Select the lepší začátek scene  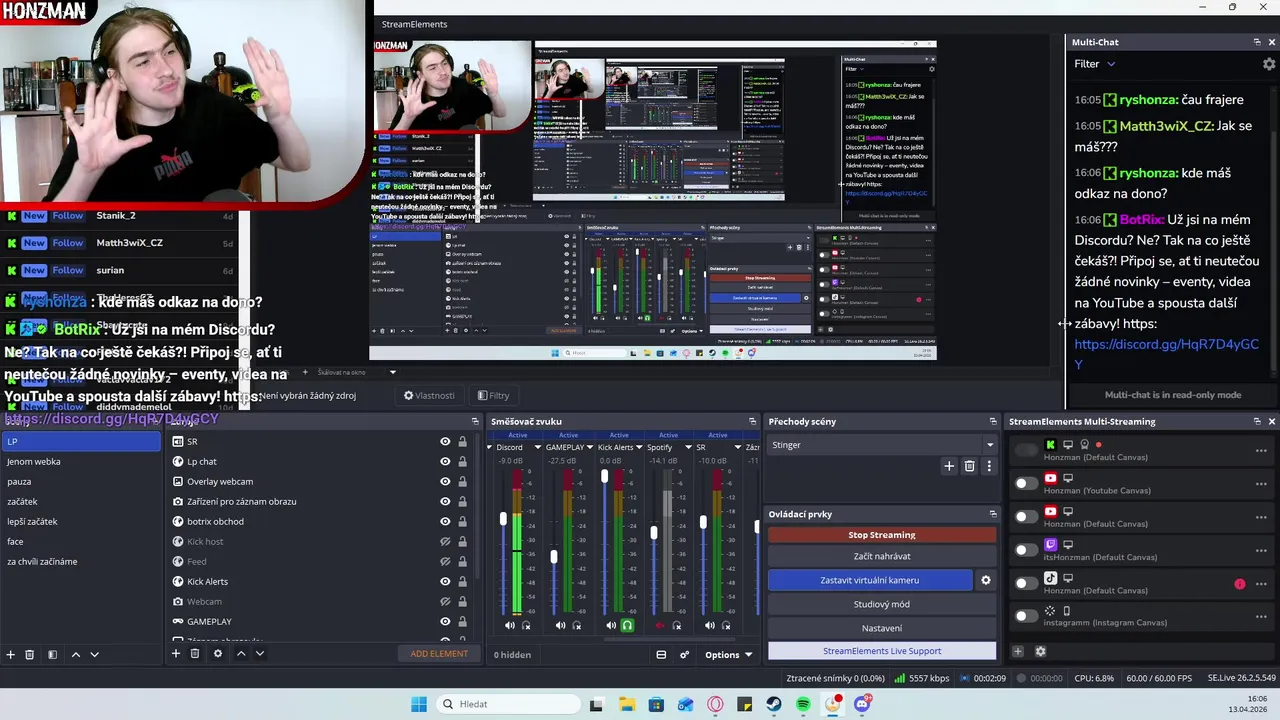click(x=80, y=521)
